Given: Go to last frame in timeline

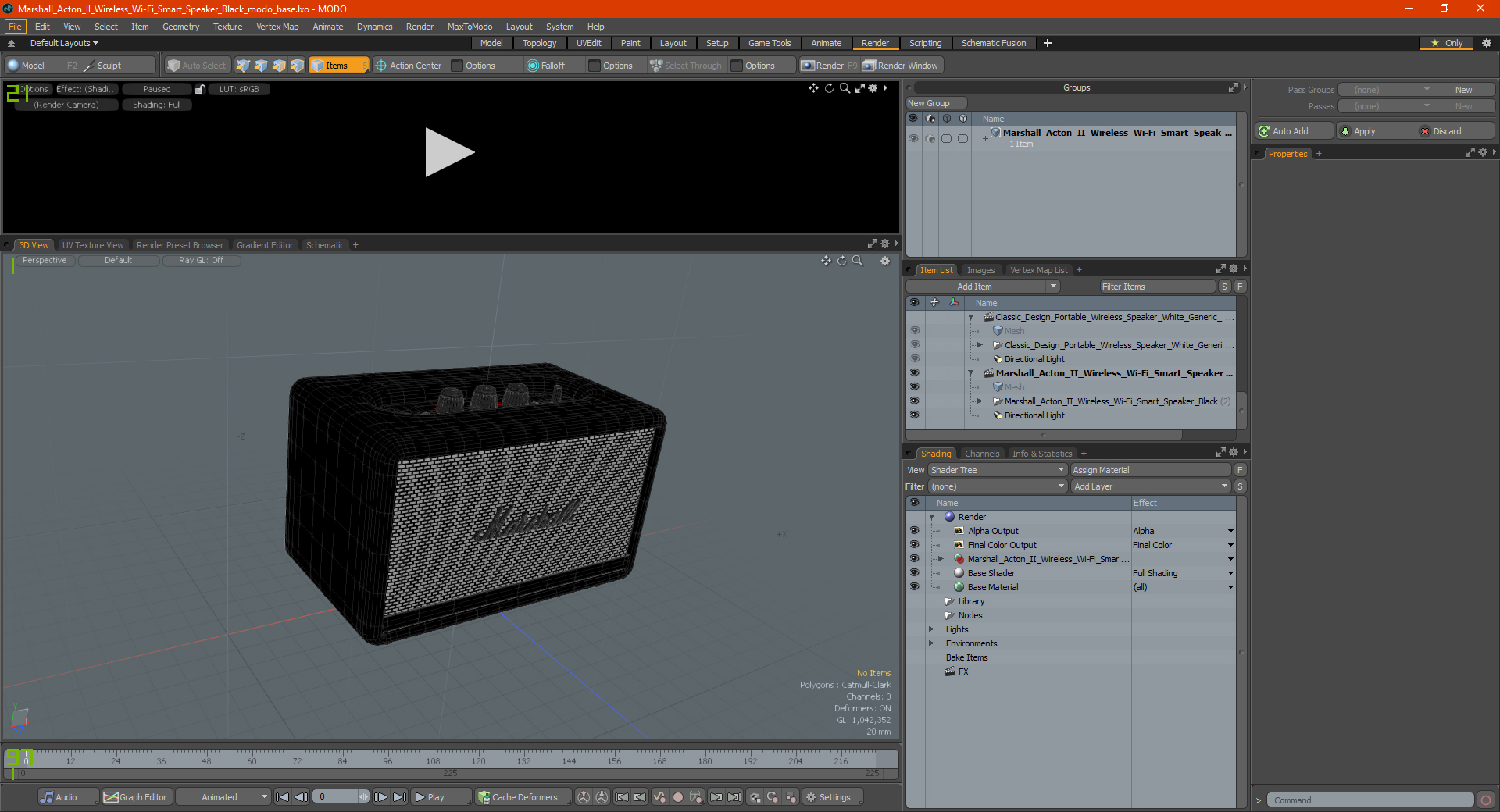Looking at the screenshot, I should [399, 797].
